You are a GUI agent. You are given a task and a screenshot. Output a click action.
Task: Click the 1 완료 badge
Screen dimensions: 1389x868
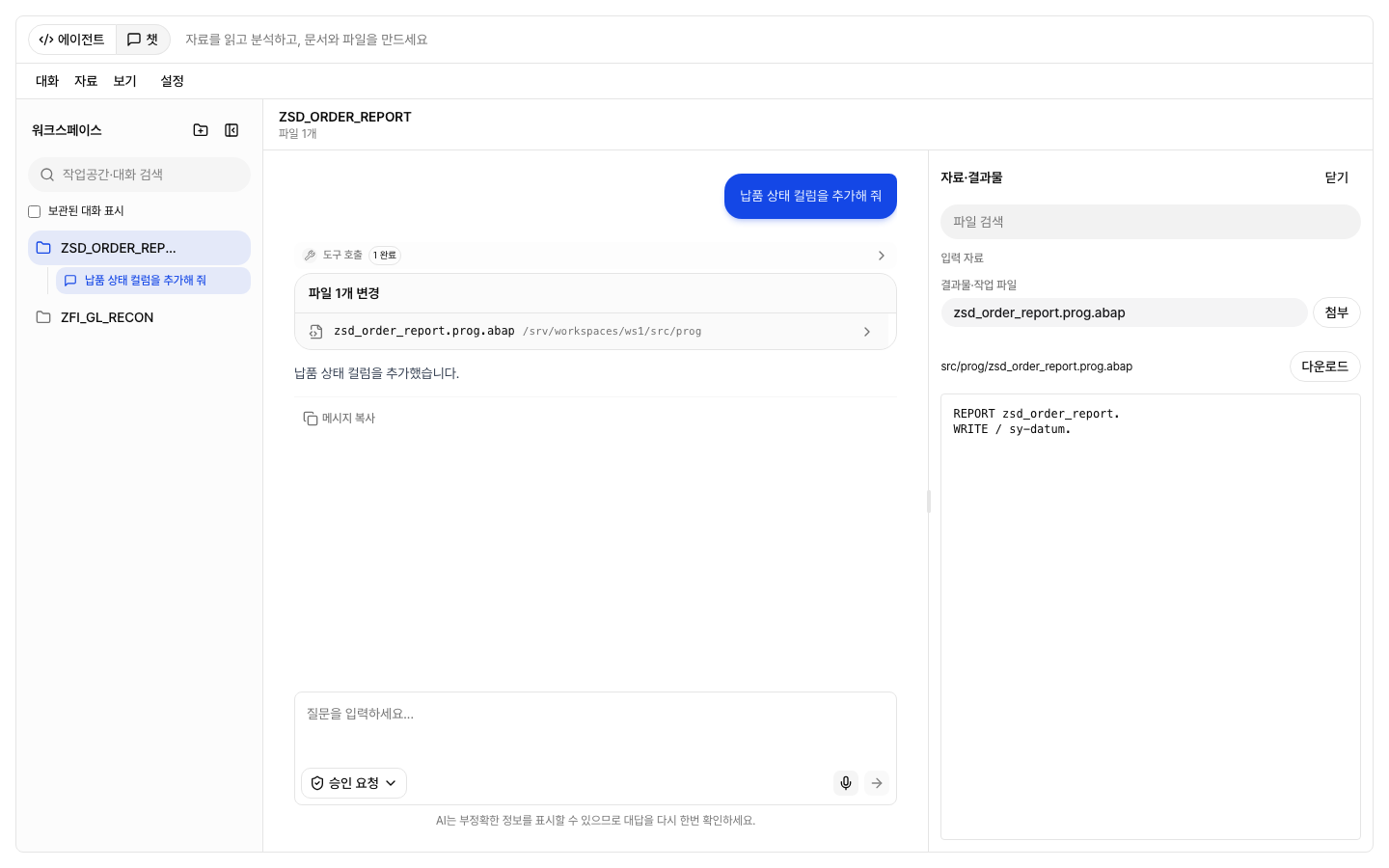[385, 256]
